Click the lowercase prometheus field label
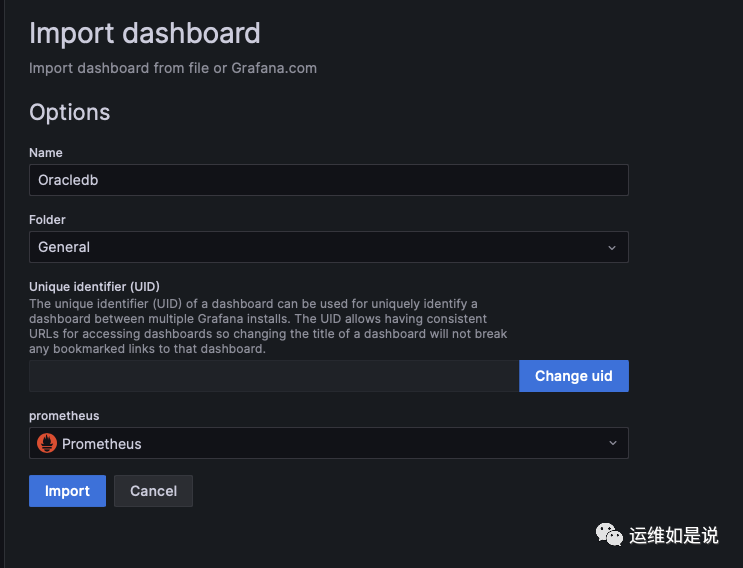Screen dimensions: 743x568 click(64, 415)
